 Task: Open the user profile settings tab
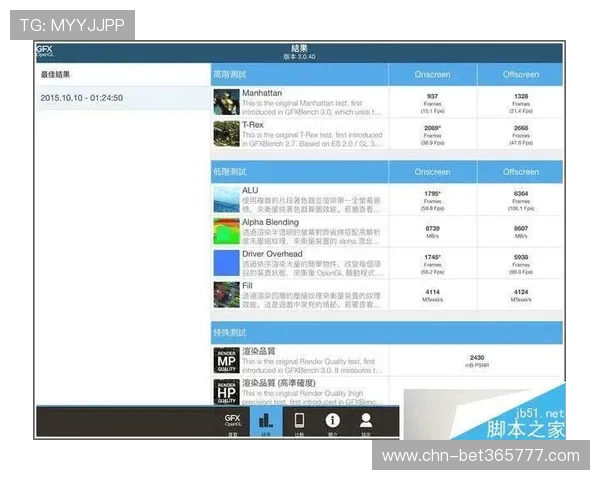pos(366,422)
